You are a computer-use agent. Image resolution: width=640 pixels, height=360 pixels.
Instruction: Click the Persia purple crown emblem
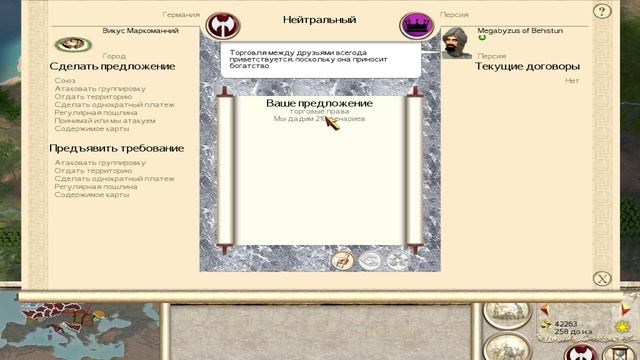click(416, 26)
